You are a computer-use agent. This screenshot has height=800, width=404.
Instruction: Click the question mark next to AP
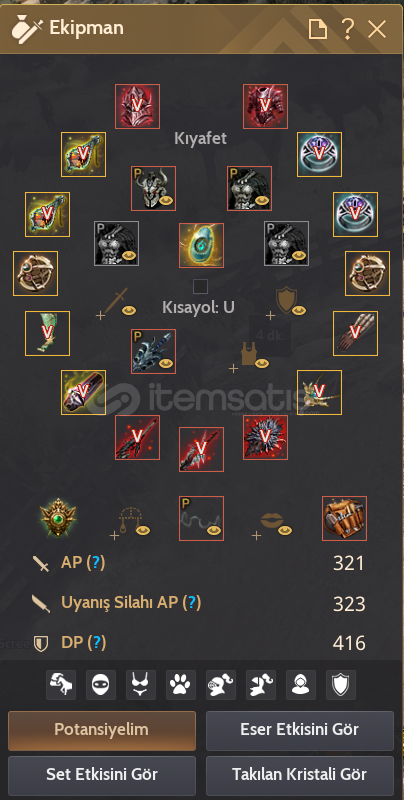[x=95, y=562]
